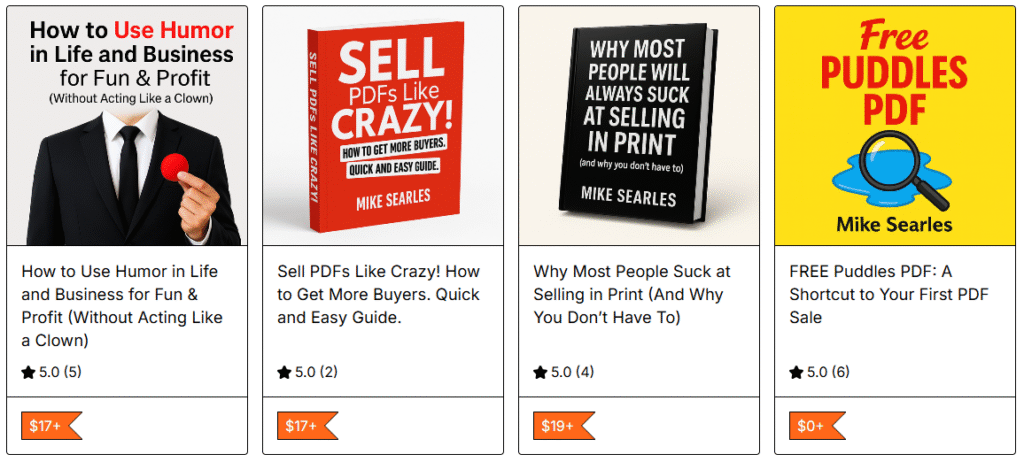Click the star icon beside rating 5.0 (4)

tap(540, 373)
